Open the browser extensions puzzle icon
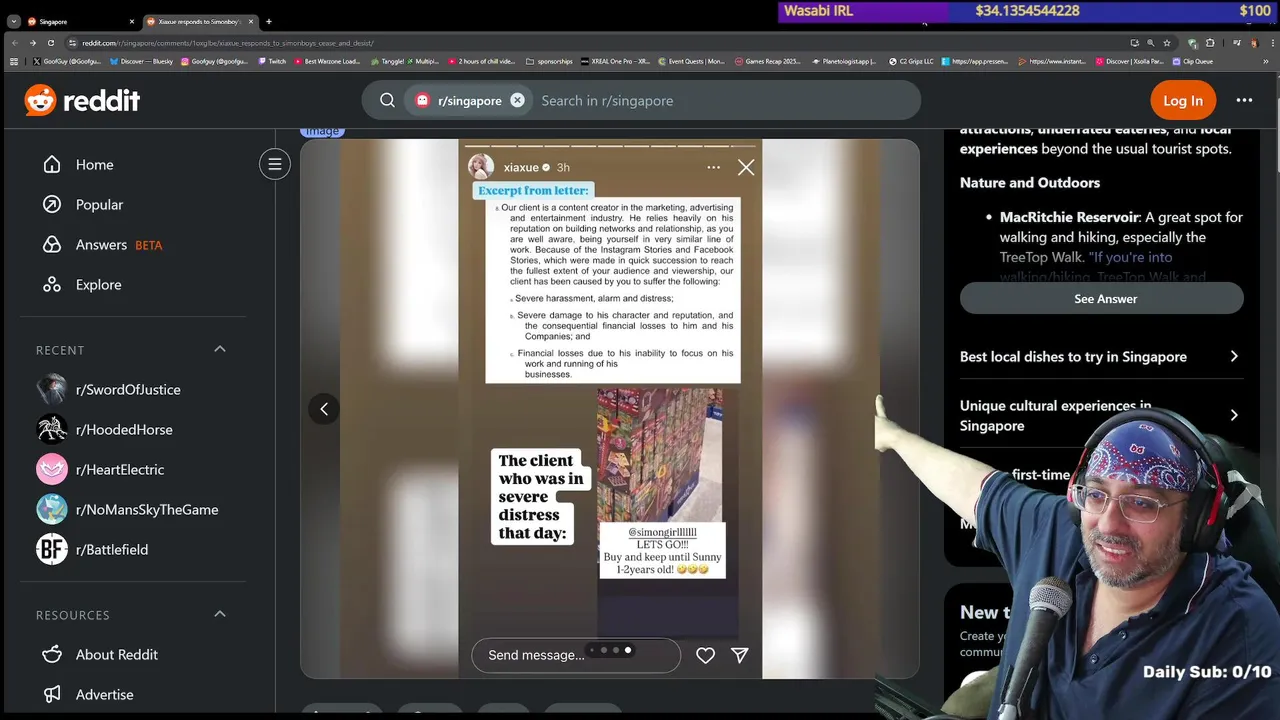This screenshot has width=1280, height=720. [1210, 43]
